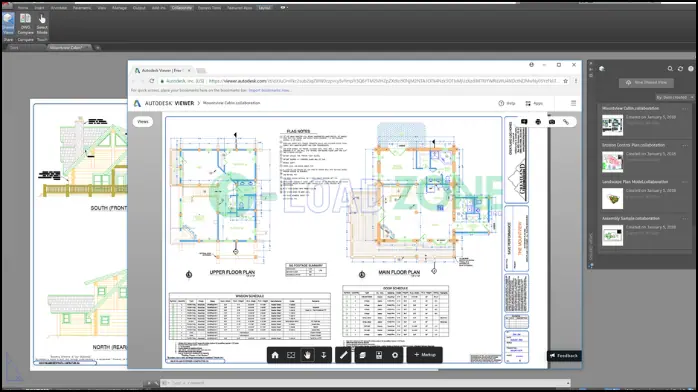
Task: Open options for Assembly Sample view
Action: coord(685,219)
